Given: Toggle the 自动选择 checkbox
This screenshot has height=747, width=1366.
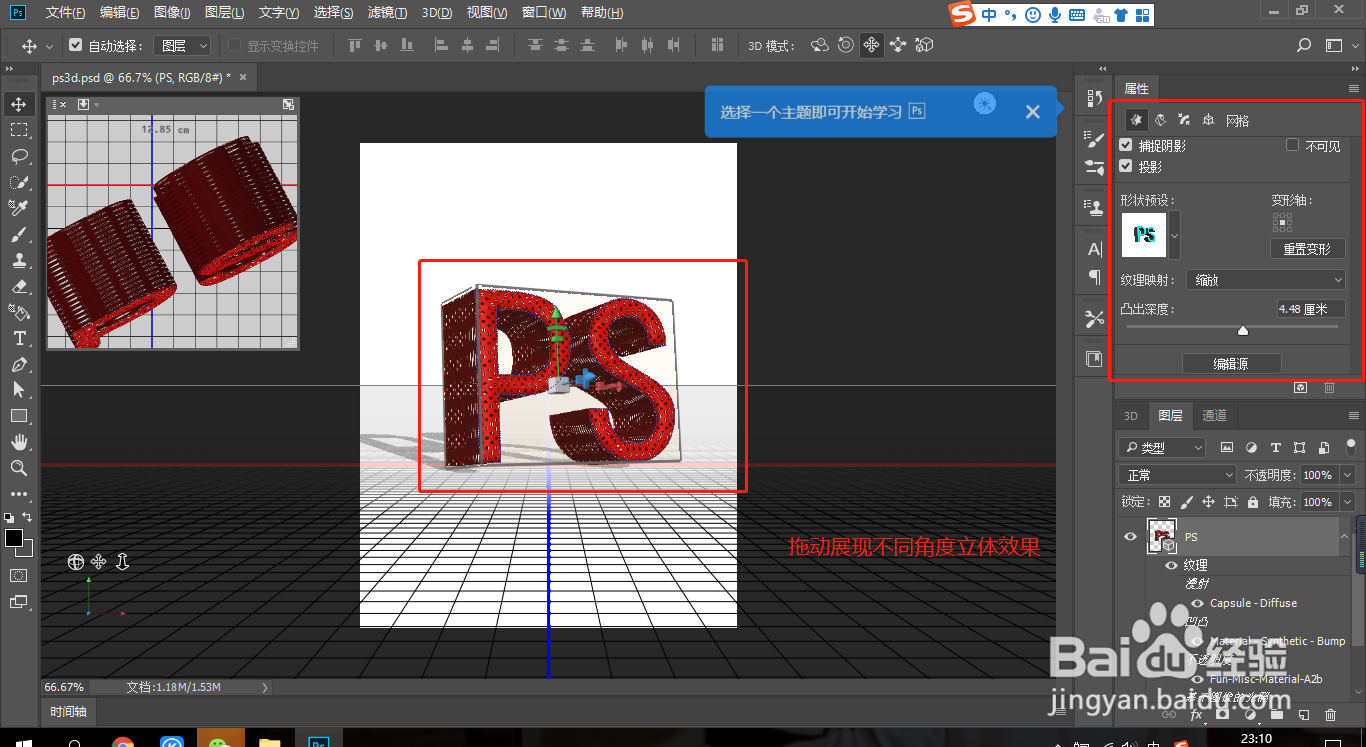Looking at the screenshot, I should coord(76,45).
